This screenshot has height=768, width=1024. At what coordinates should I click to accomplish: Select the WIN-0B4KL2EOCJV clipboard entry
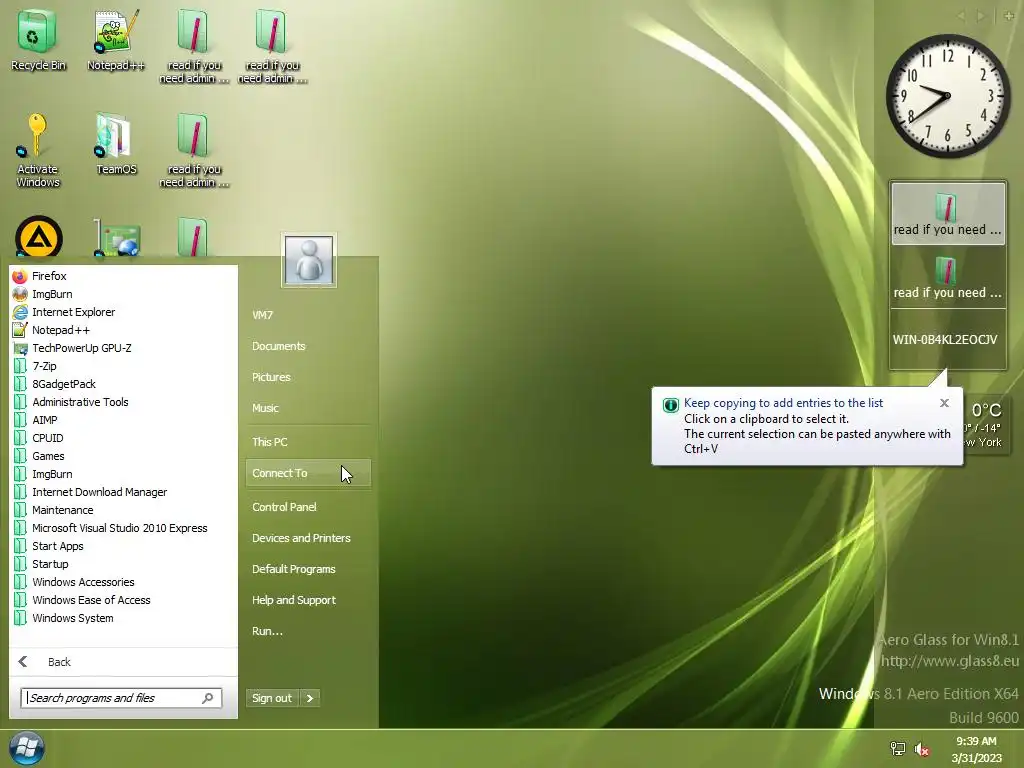(x=948, y=340)
